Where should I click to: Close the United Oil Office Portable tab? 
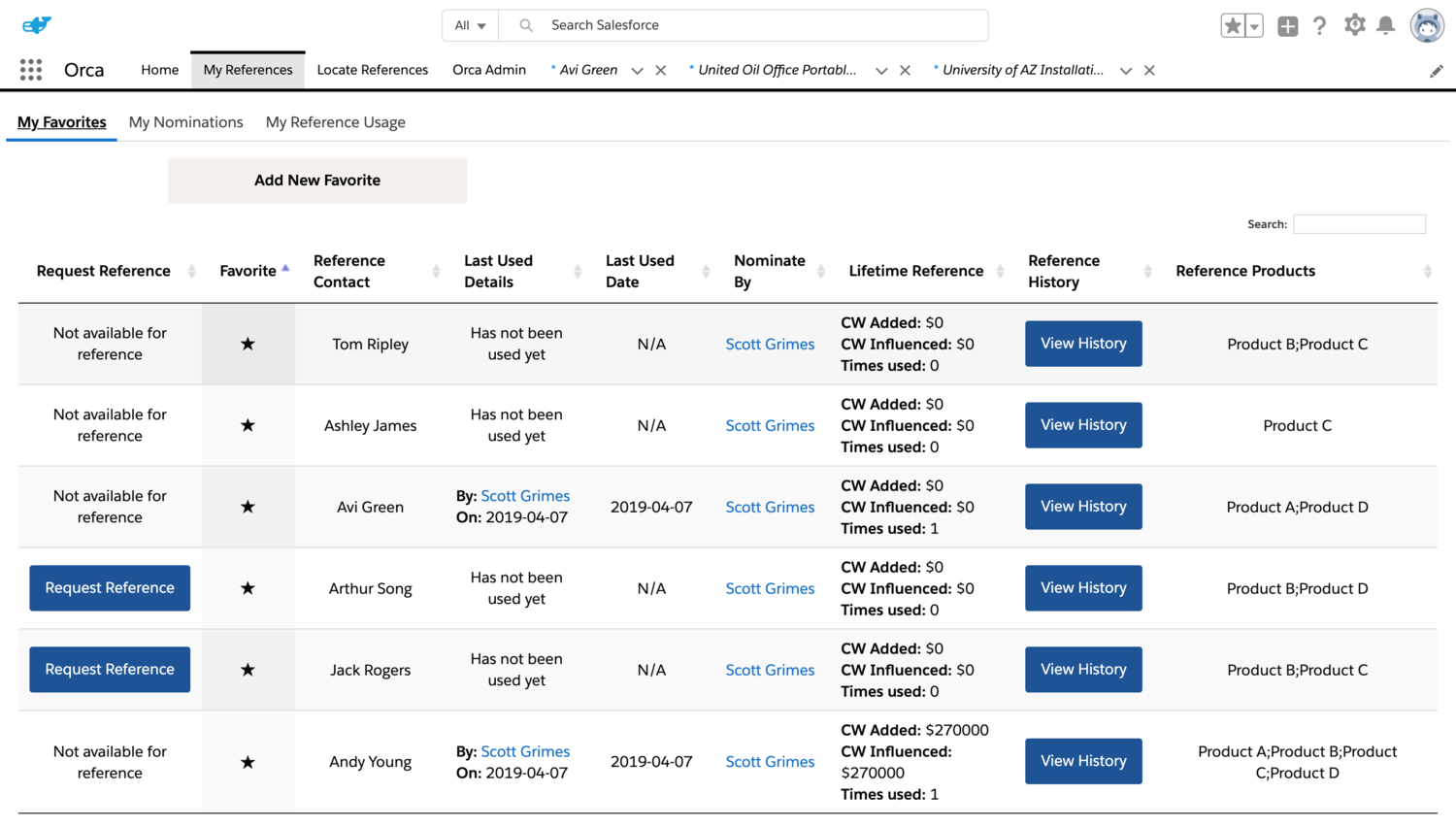[905, 71]
